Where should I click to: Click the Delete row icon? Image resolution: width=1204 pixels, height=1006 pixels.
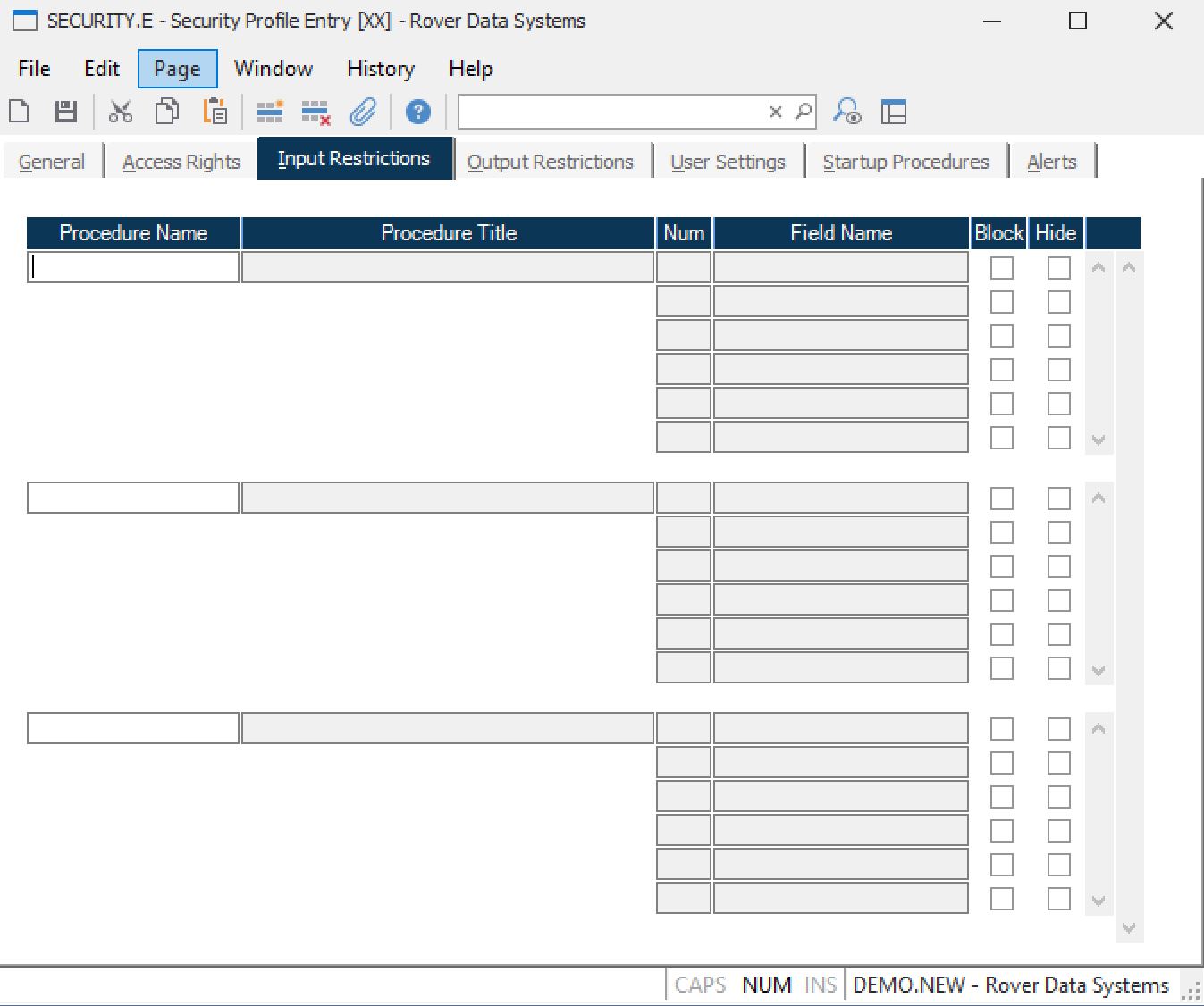[316, 112]
